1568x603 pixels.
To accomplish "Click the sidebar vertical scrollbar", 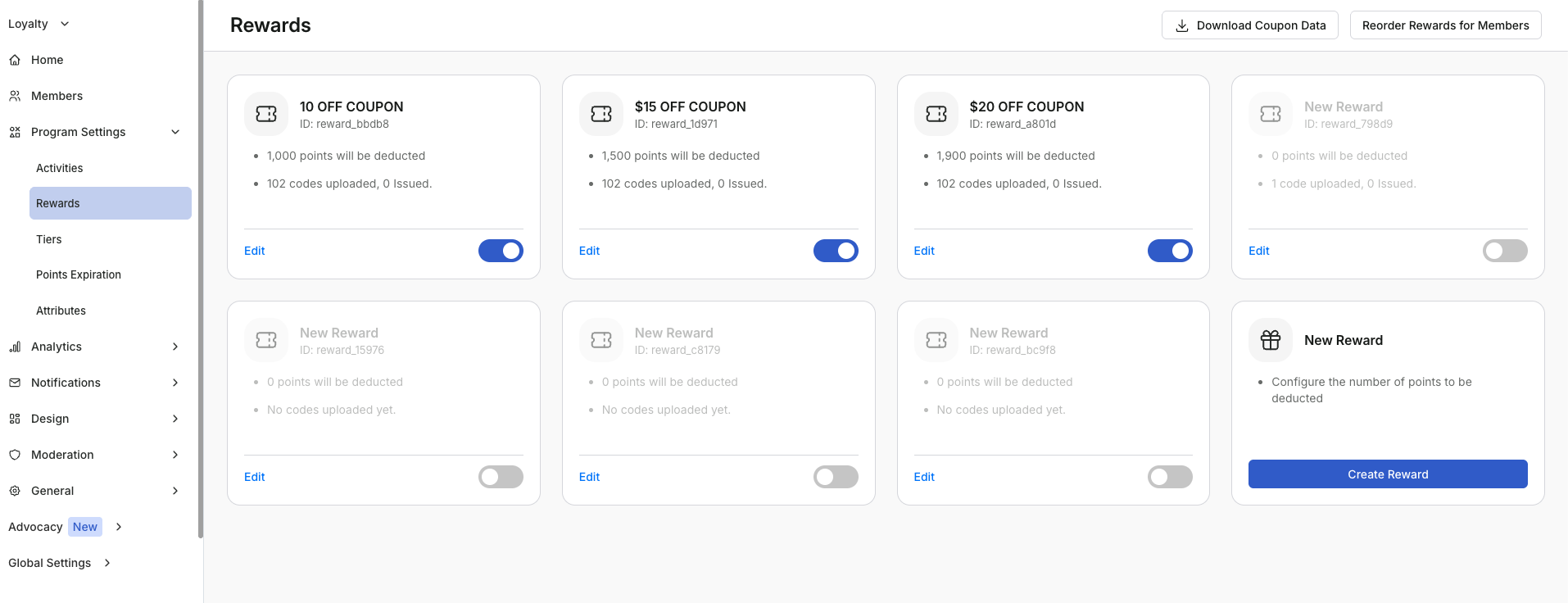I will point(201,269).
